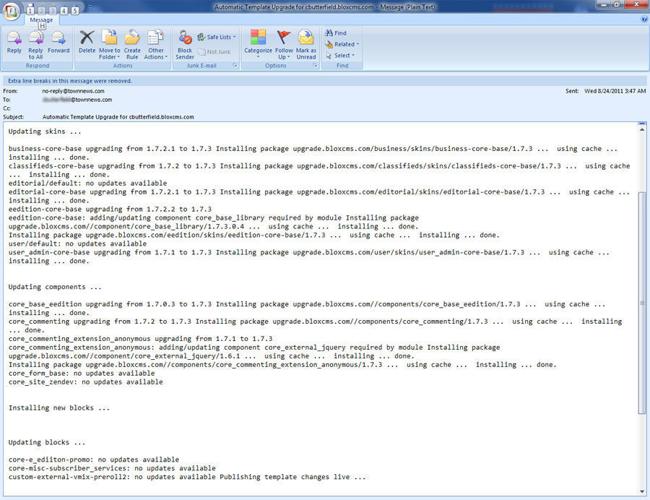
Task: Click the Not Junk button
Action: pyautogui.click(x=214, y=52)
